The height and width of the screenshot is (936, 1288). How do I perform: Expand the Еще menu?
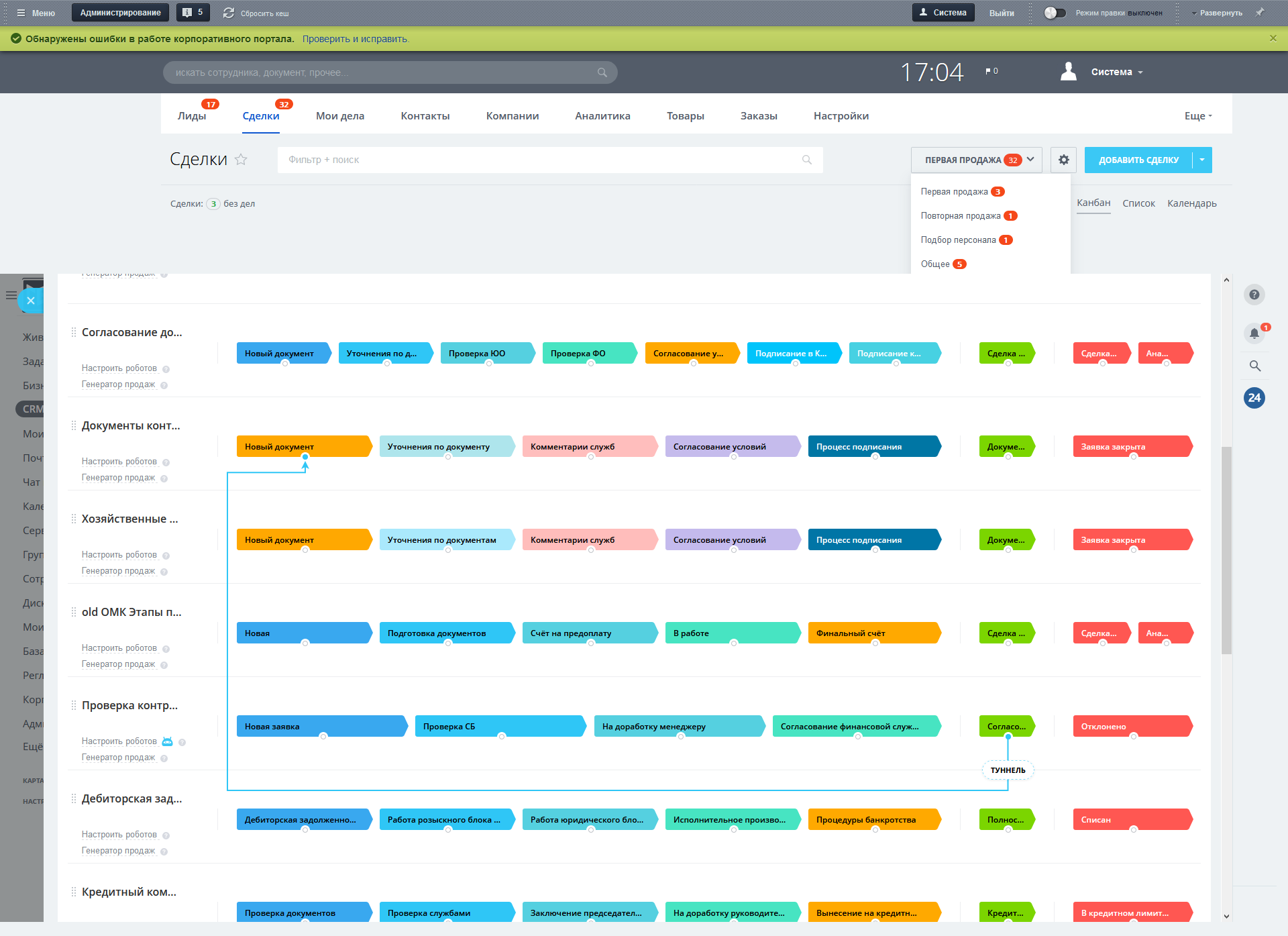1197,116
